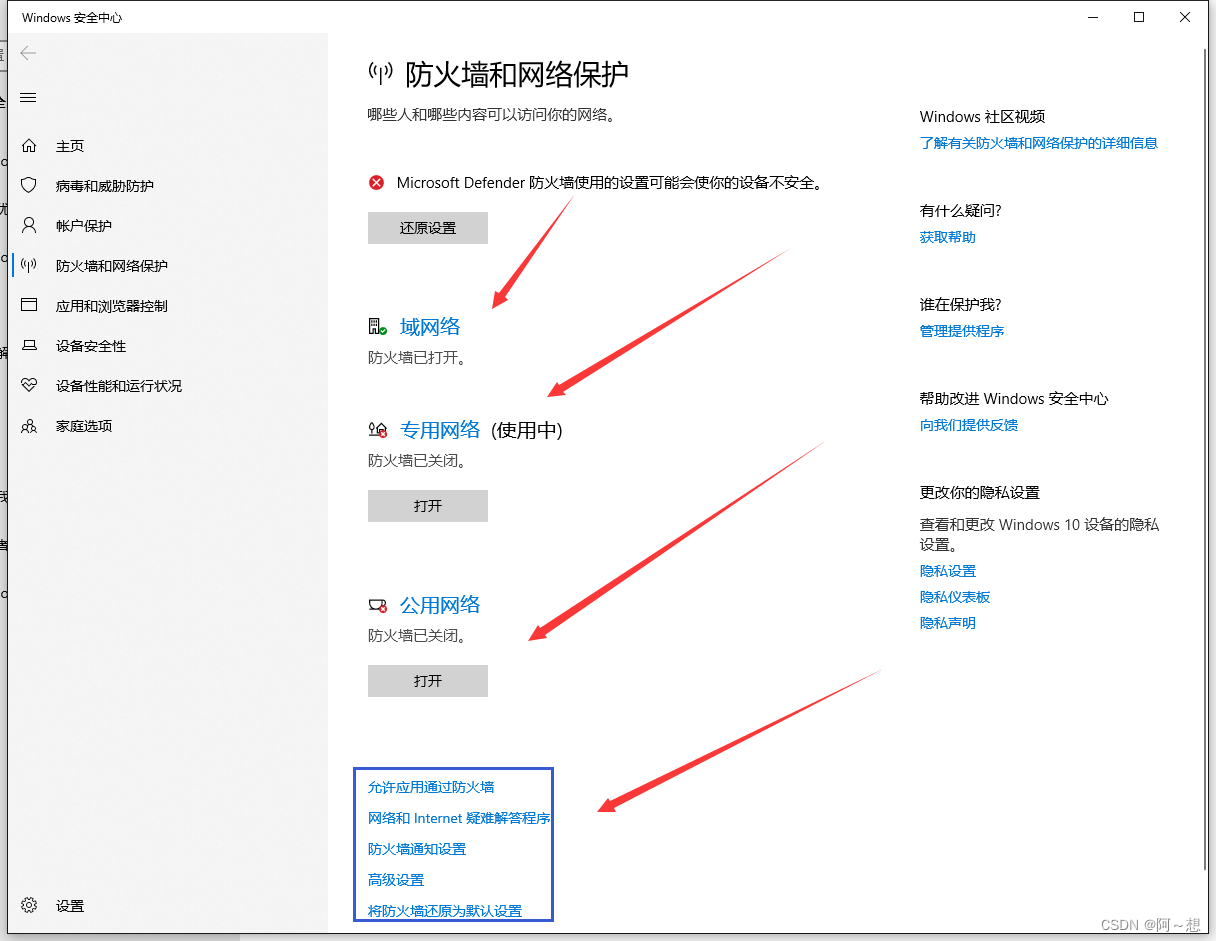
Task: Click the red error warning icon
Action: click(x=376, y=183)
